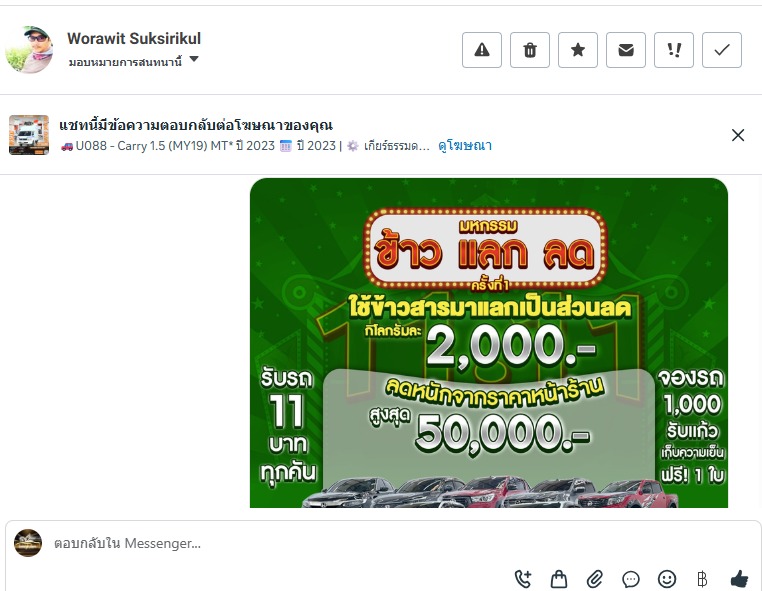
Task: Send a thumbs-up like
Action: click(739, 579)
